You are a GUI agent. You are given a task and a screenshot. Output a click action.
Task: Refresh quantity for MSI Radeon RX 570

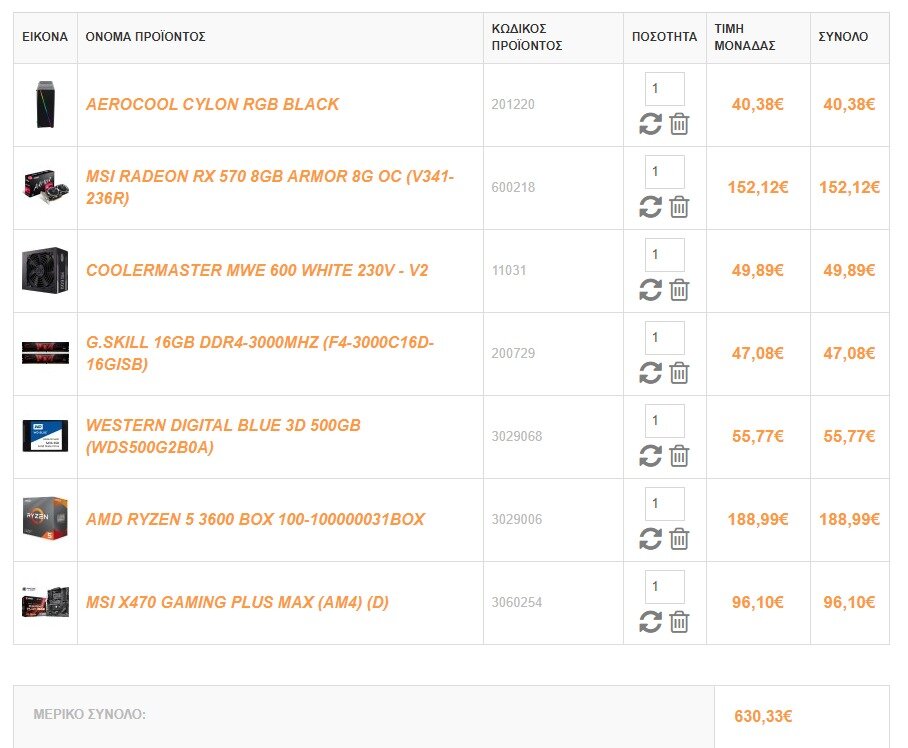coord(650,207)
